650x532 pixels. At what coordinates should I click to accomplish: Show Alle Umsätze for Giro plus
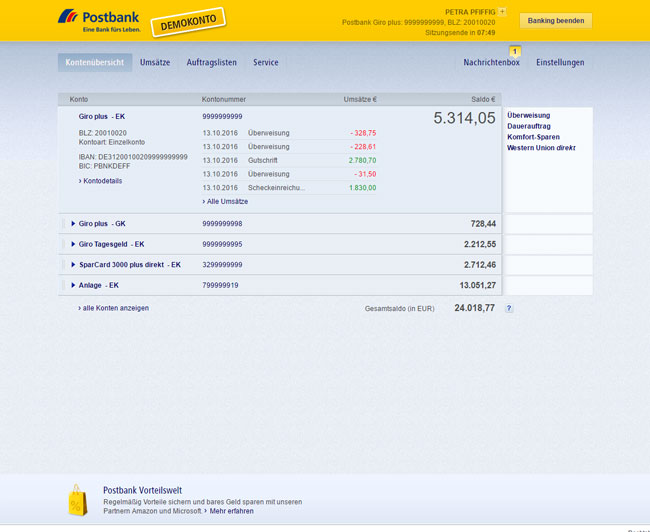click(x=226, y=201)
